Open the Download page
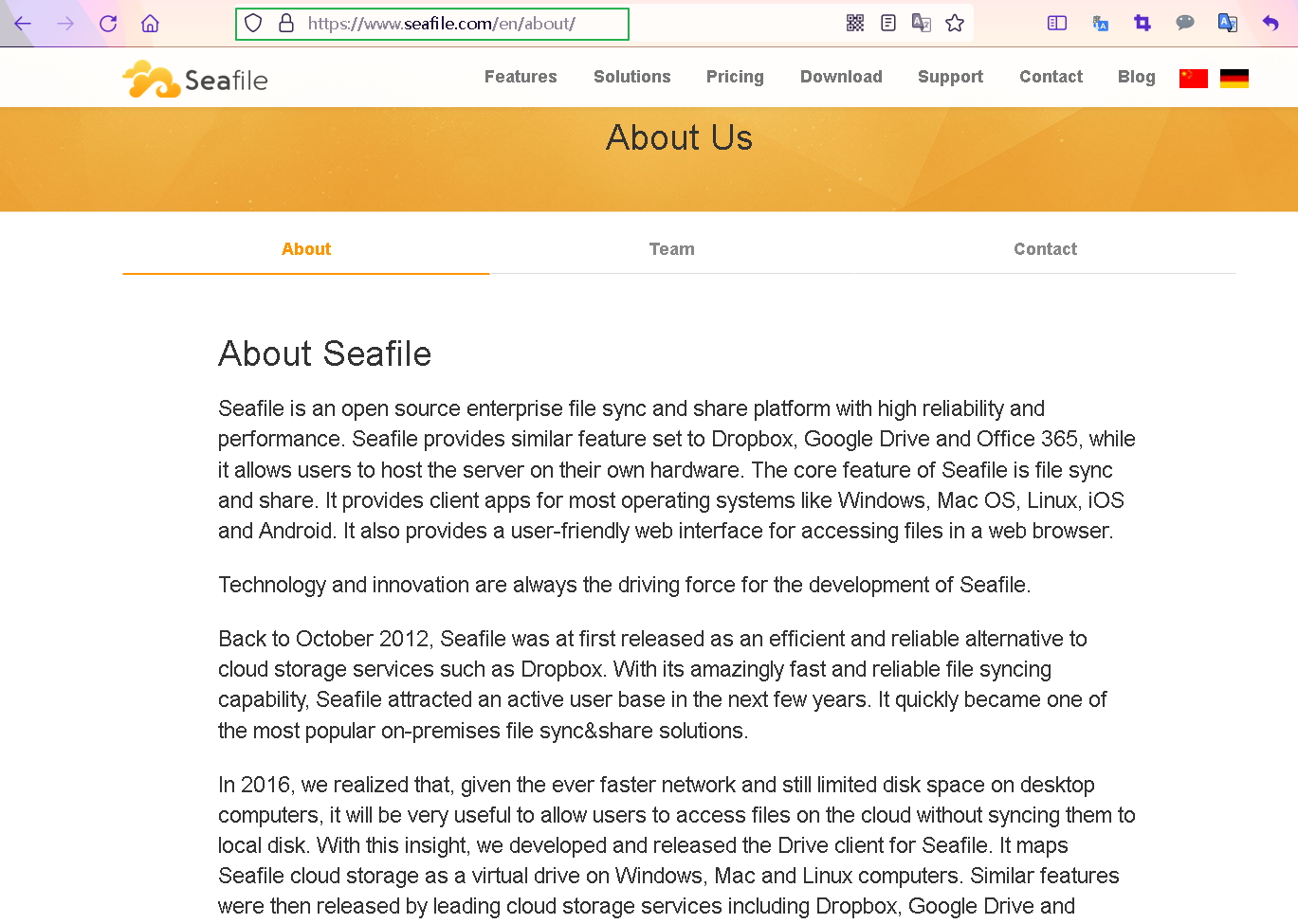This screenshot has width=1298, height=924. (x=841, y=77)
